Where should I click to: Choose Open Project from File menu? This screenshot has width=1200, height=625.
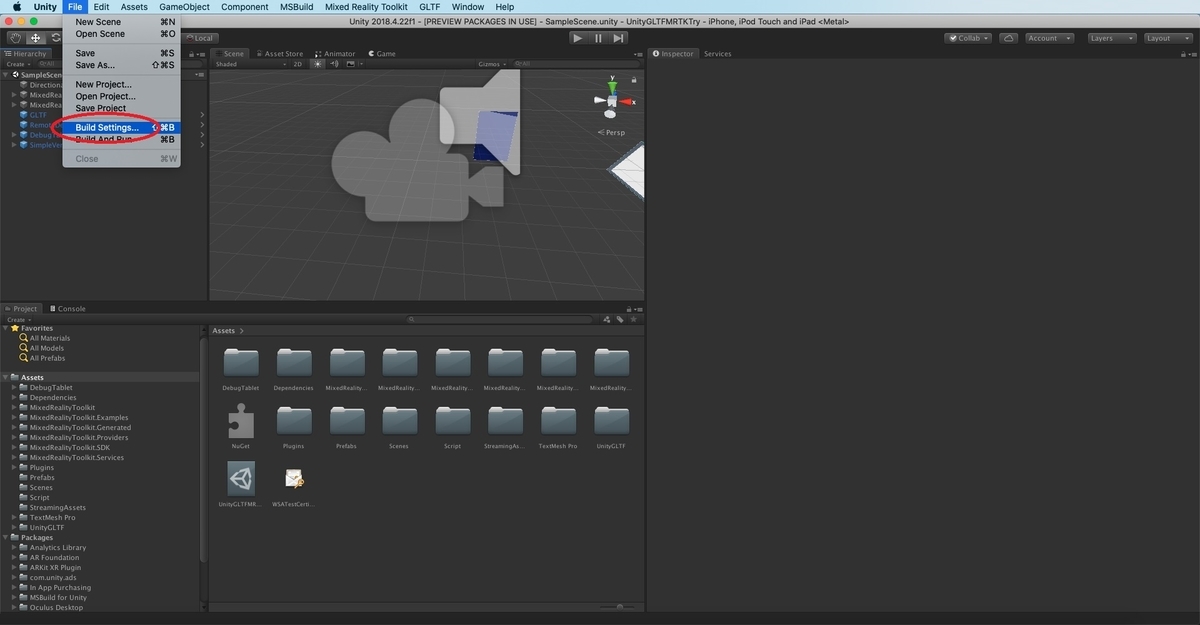(121, 97)
